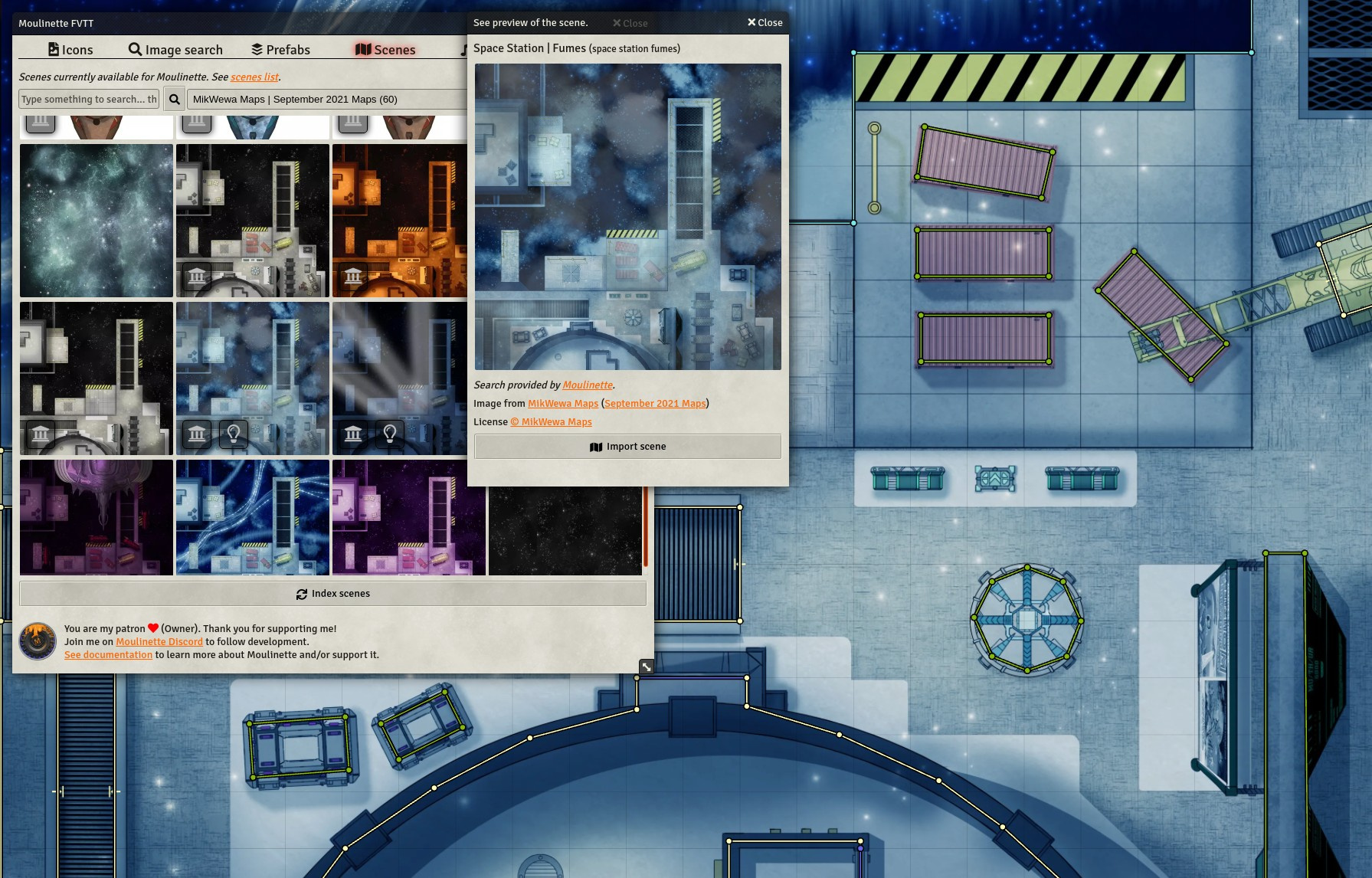Select the purple alien creature scene thumbnail
The width and height of the screenshot is (1372, 878).
[x=97, y=517]
